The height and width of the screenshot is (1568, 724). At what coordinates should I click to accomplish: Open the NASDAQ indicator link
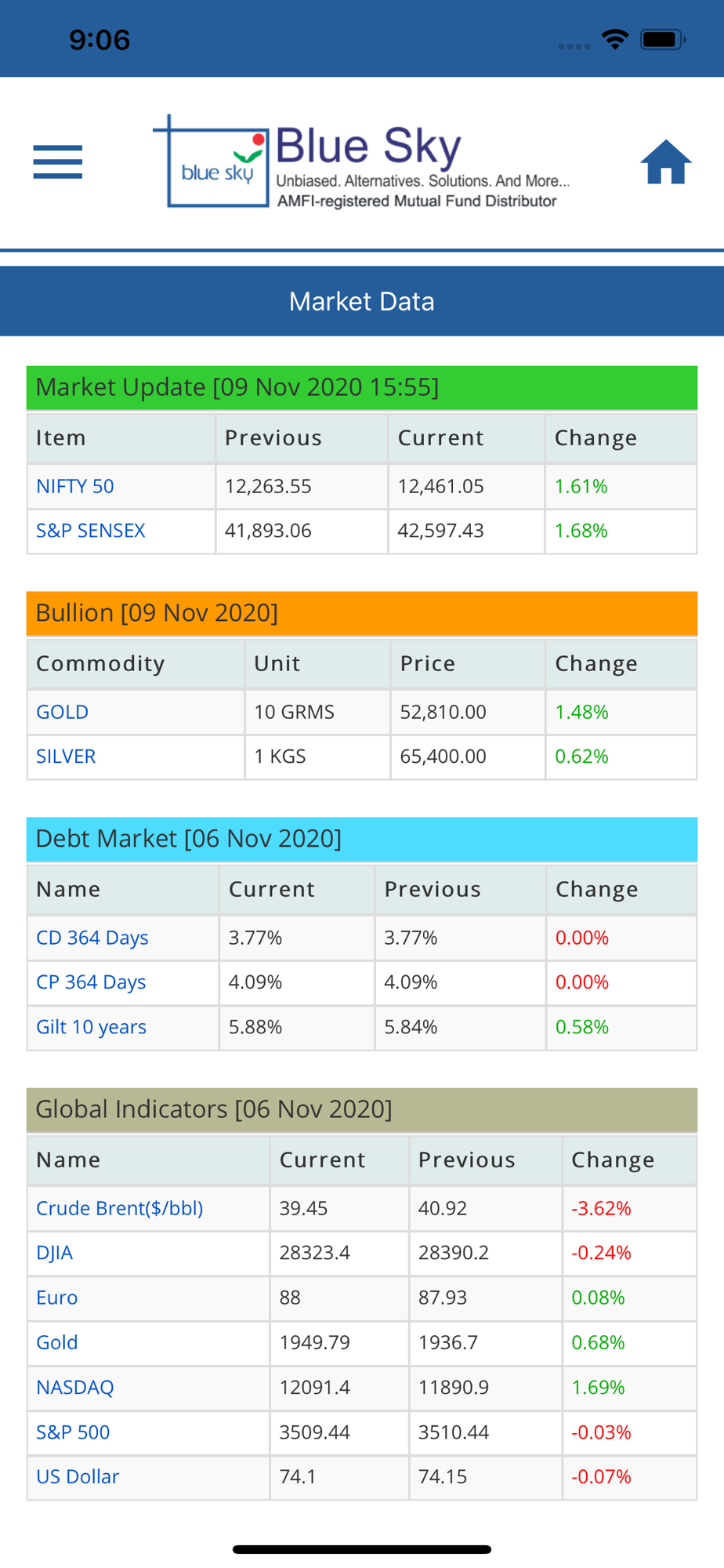click(x=75, y=1388)
